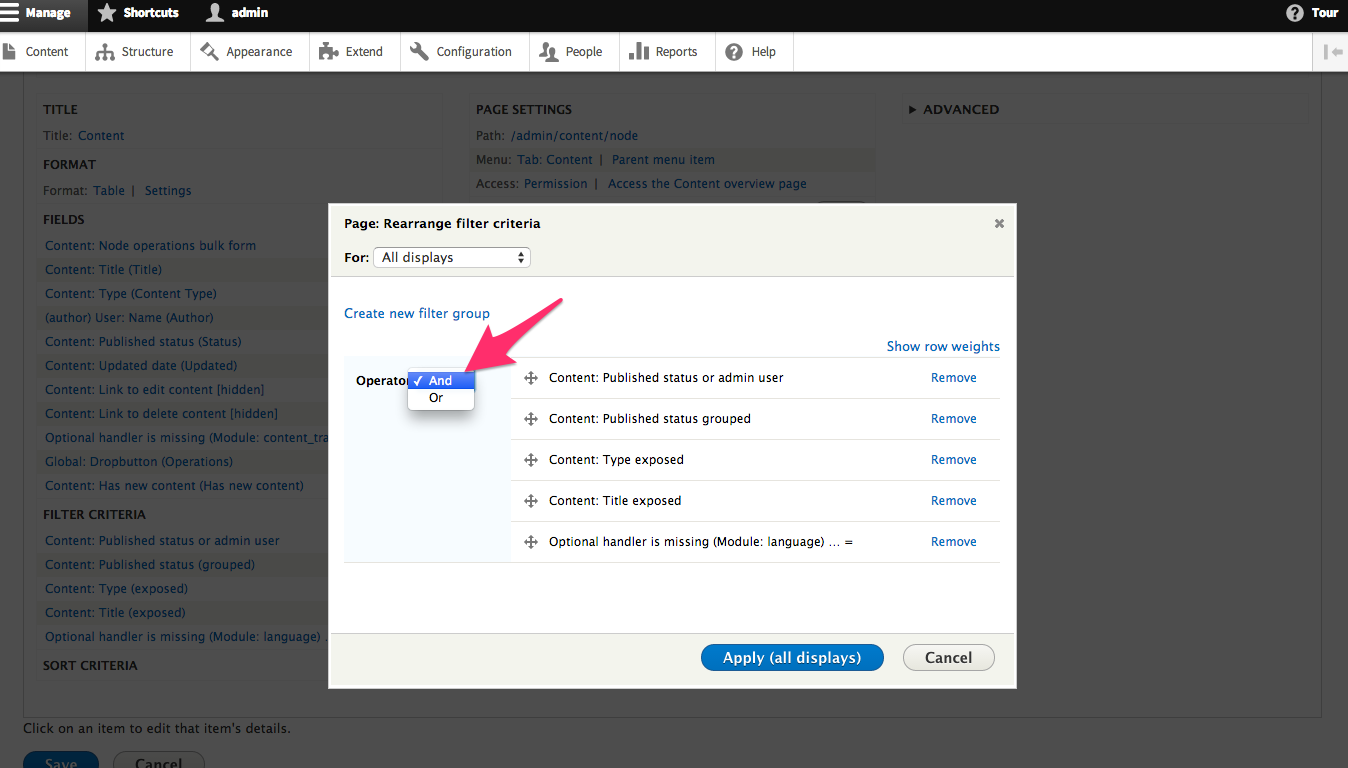
Task: Click Content: Link to edit content [hidden]
Action: click(x=154, y=390)
